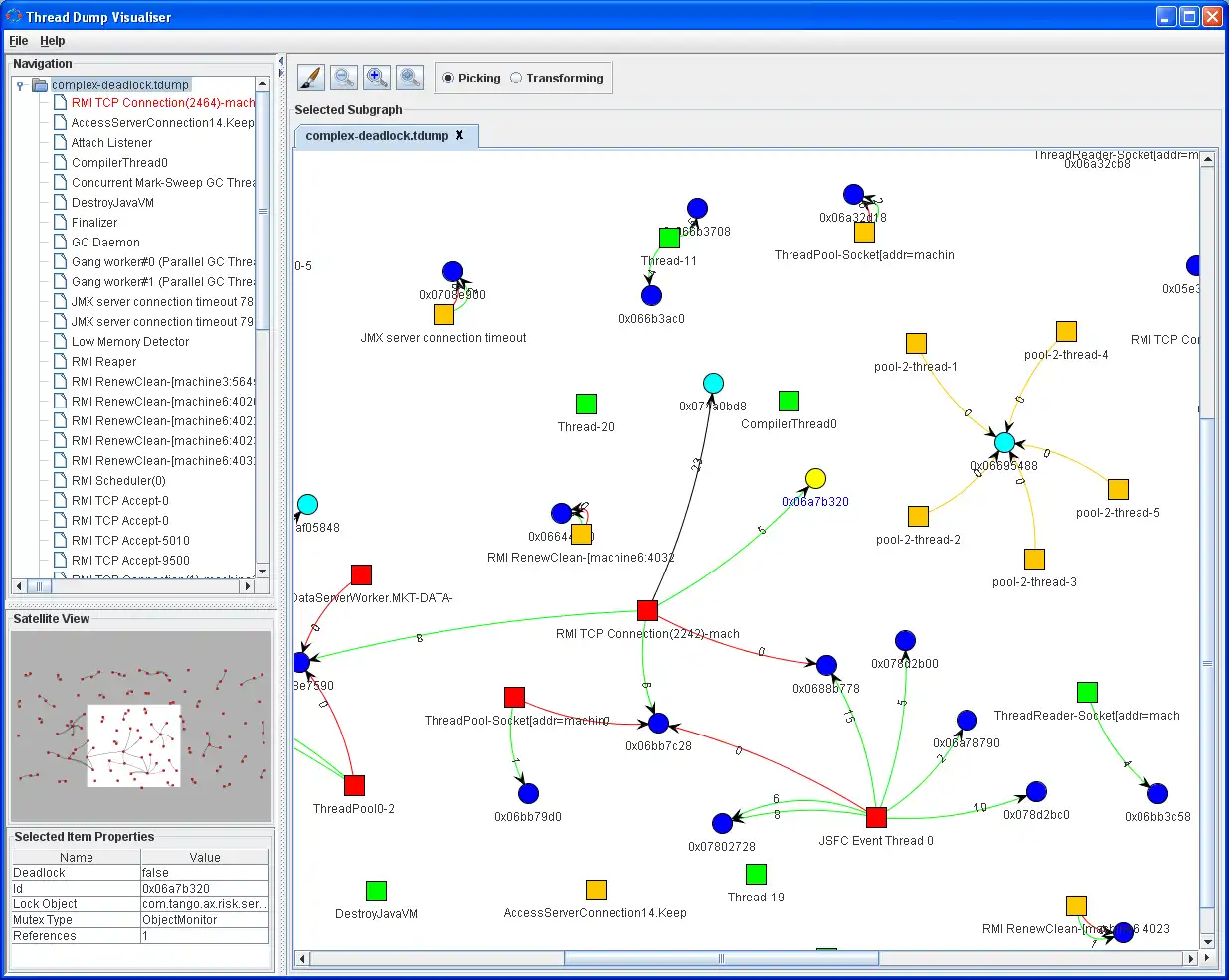
Task: Open the File menu
Action: [x=18, y=41]
